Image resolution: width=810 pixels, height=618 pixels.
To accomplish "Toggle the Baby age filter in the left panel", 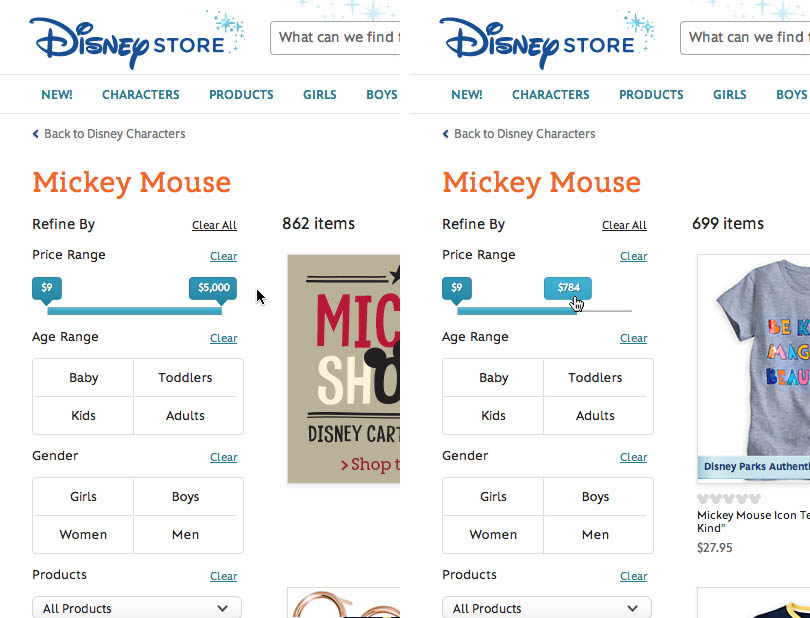I will (x=84, y=378).
